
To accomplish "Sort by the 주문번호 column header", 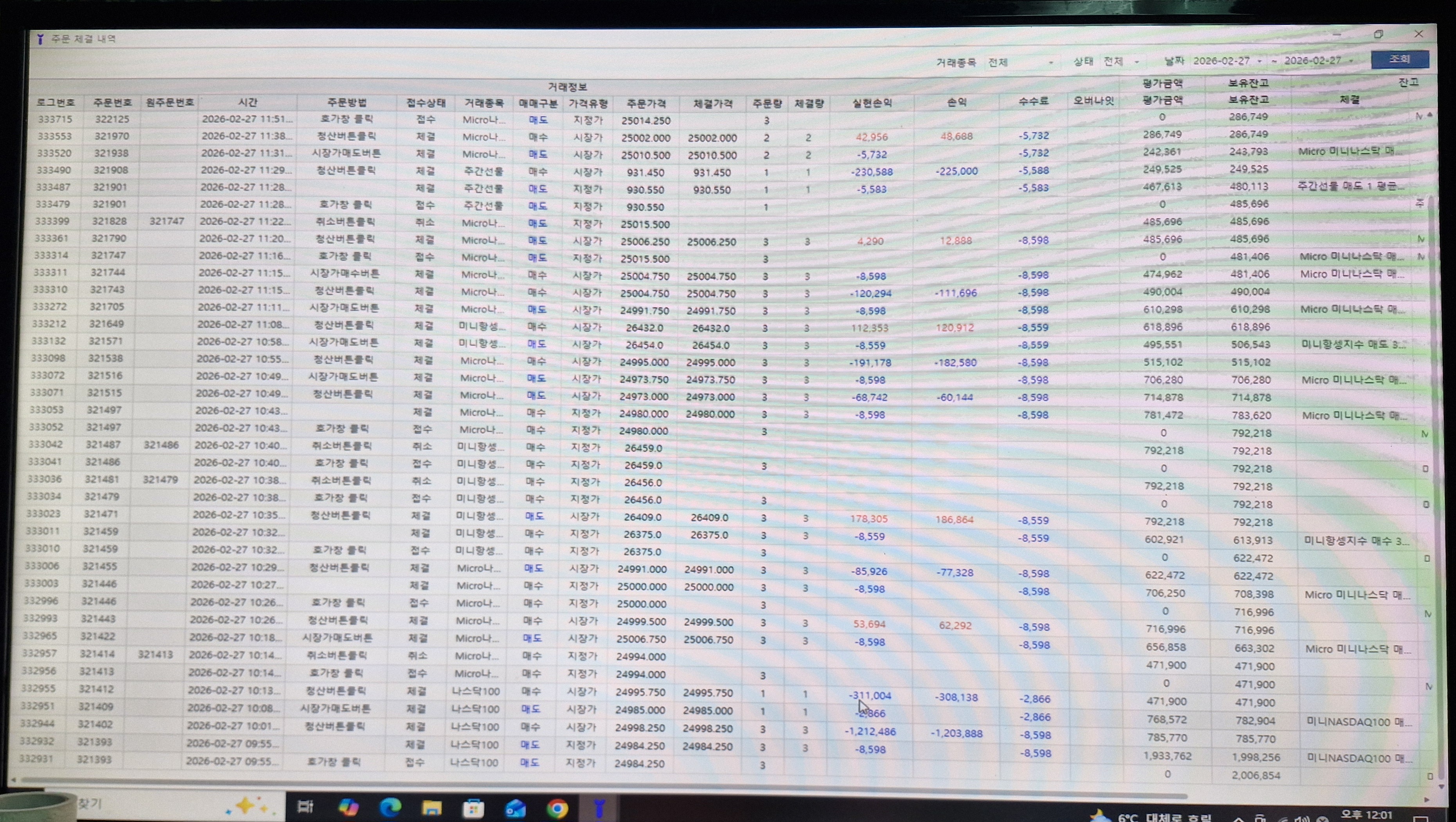I will 113,103.
